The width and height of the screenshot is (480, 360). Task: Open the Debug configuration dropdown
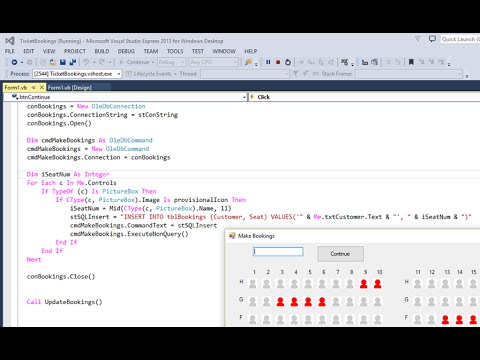pyautogui.click(x=171, y=62)
